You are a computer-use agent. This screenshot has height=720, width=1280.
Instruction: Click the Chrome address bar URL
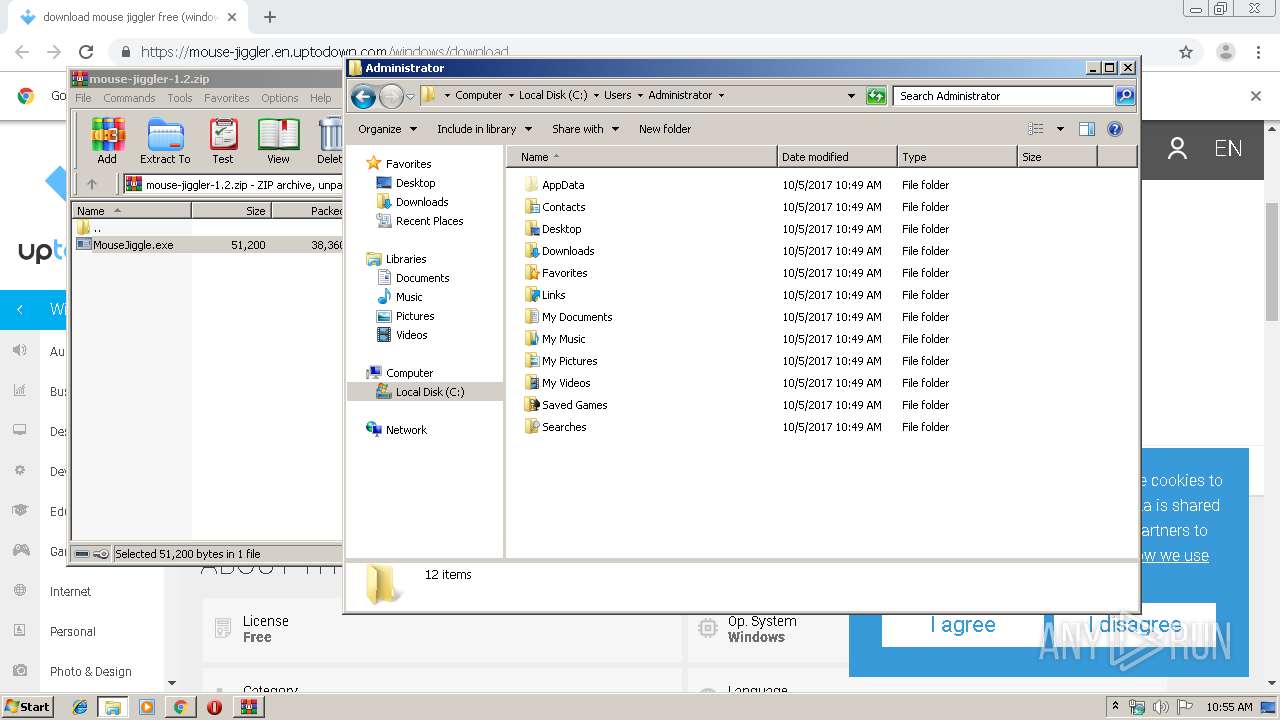(324, 52)
